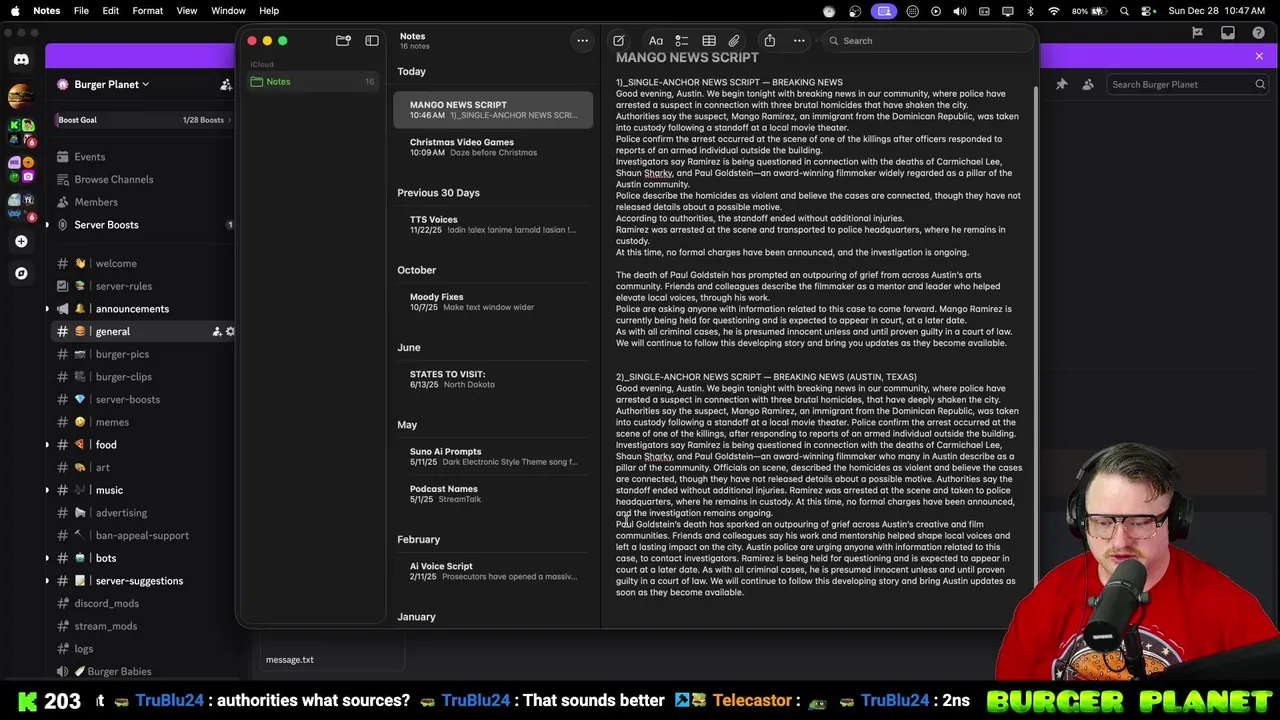The width and height of the screenshot is (1280, 720).
Task: Create invite for general channel
Action: [x=217, y=332]
